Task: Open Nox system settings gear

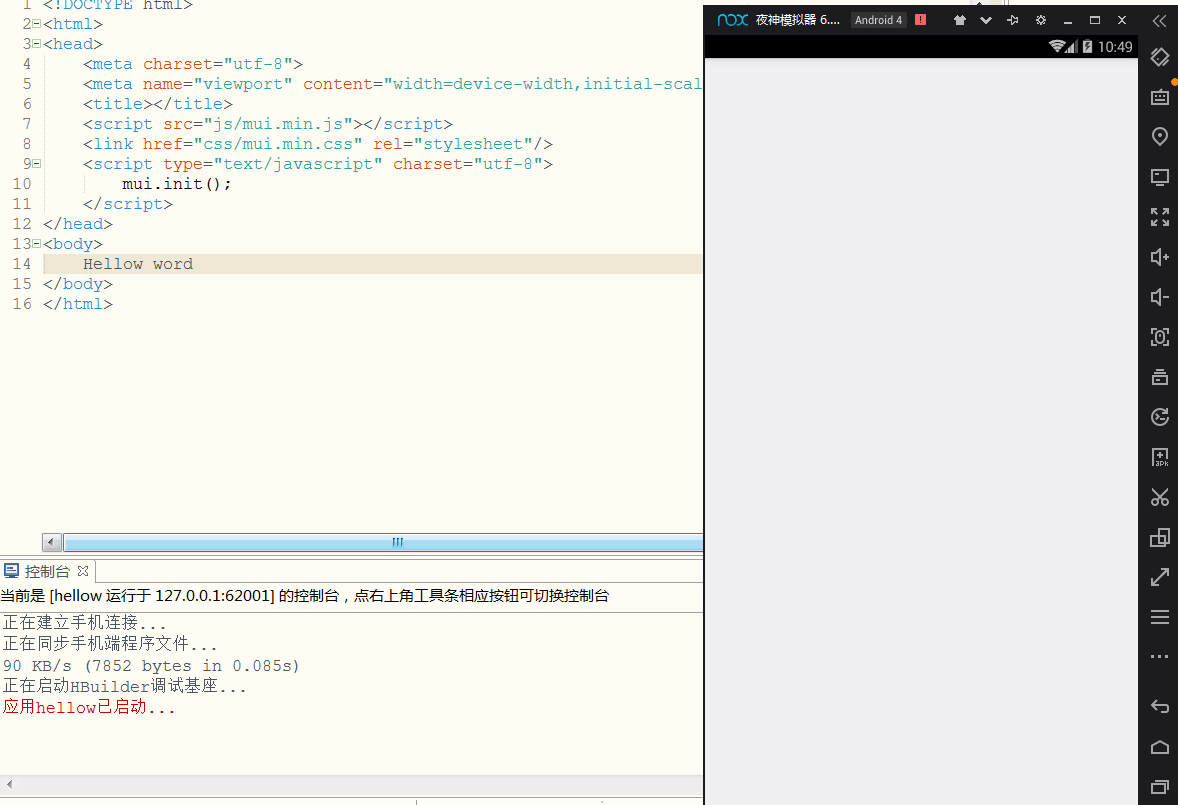Action: coord(1041,20)
